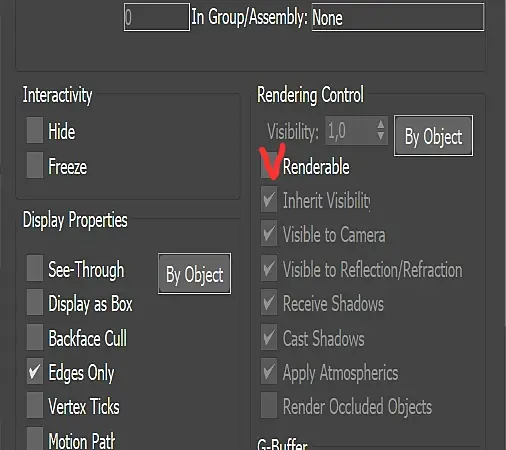Enable the Display as Box option
The width and height of the screenshot is (506, 450).
pos(35,303)
